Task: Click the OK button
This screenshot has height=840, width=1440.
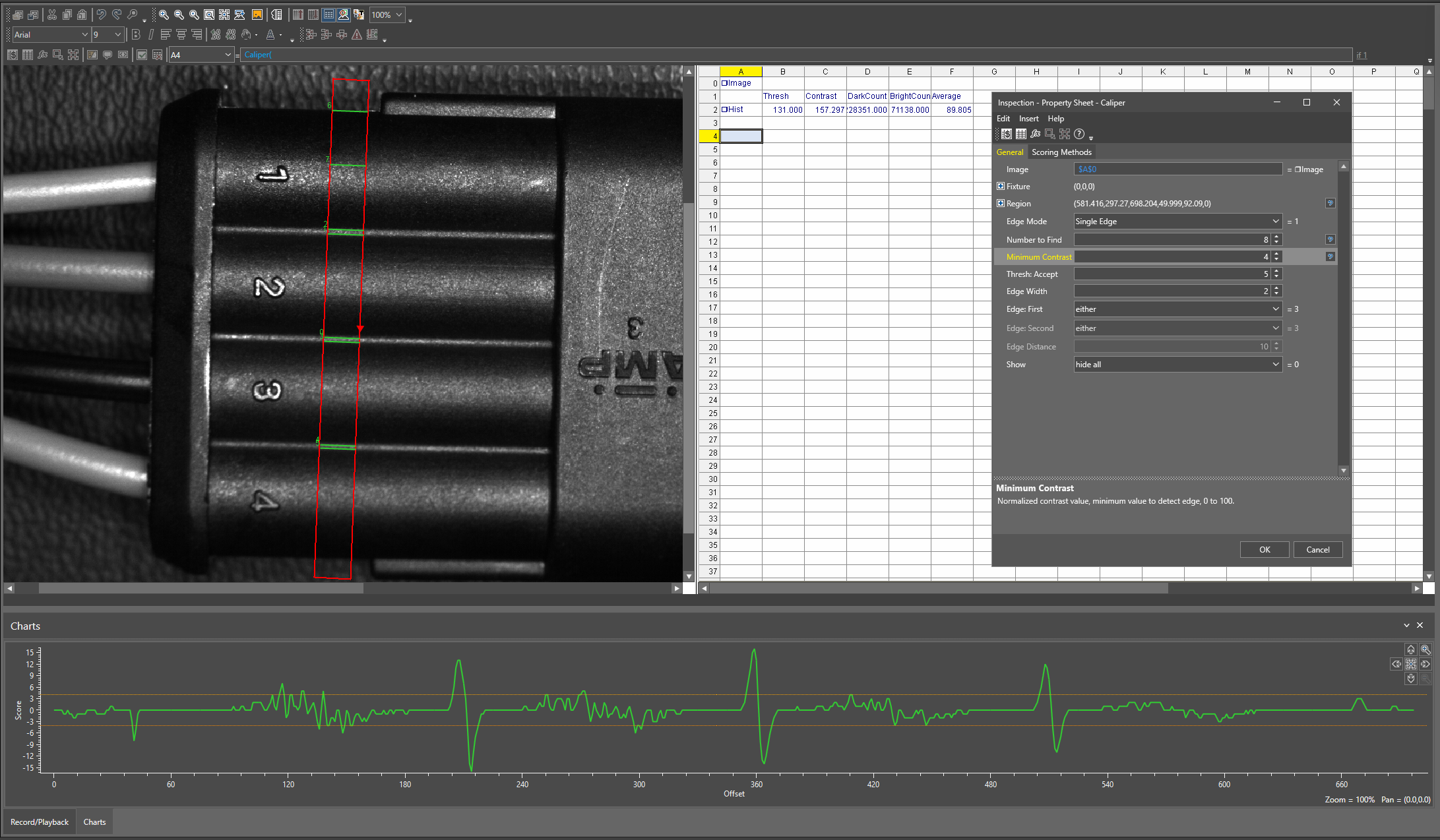Action: click(x=1264, y=550)
